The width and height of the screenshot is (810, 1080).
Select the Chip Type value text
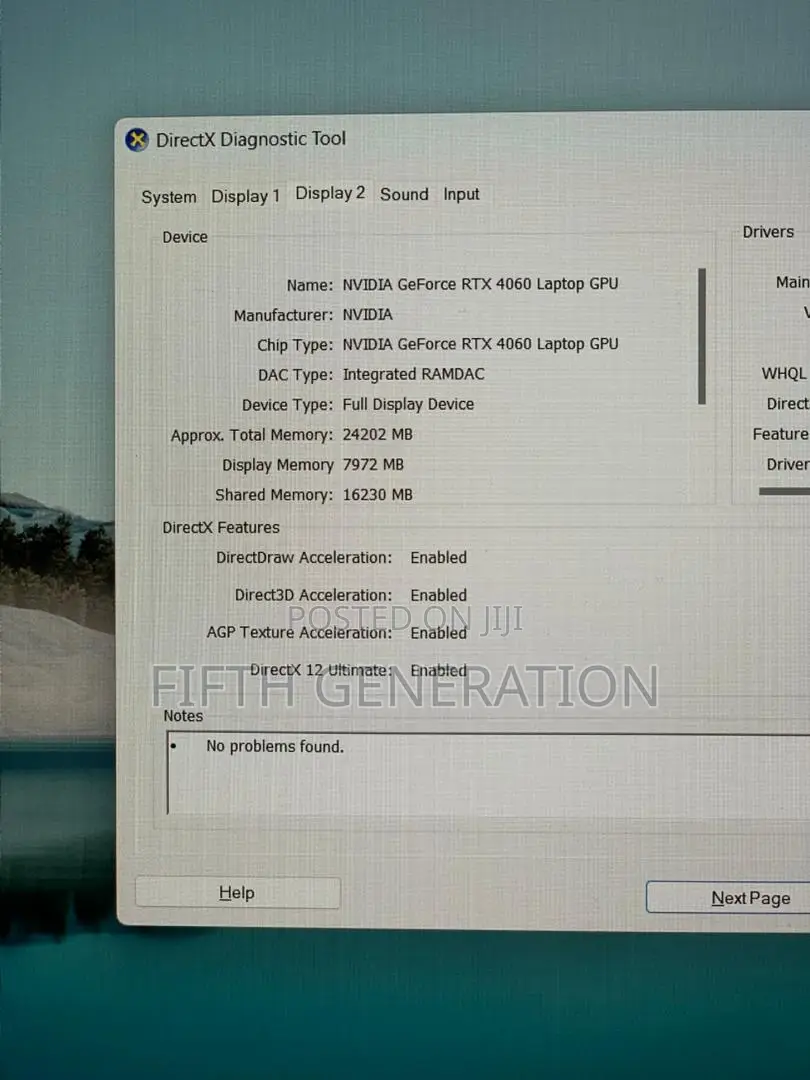pyautogui.click(x=480, y=344)
